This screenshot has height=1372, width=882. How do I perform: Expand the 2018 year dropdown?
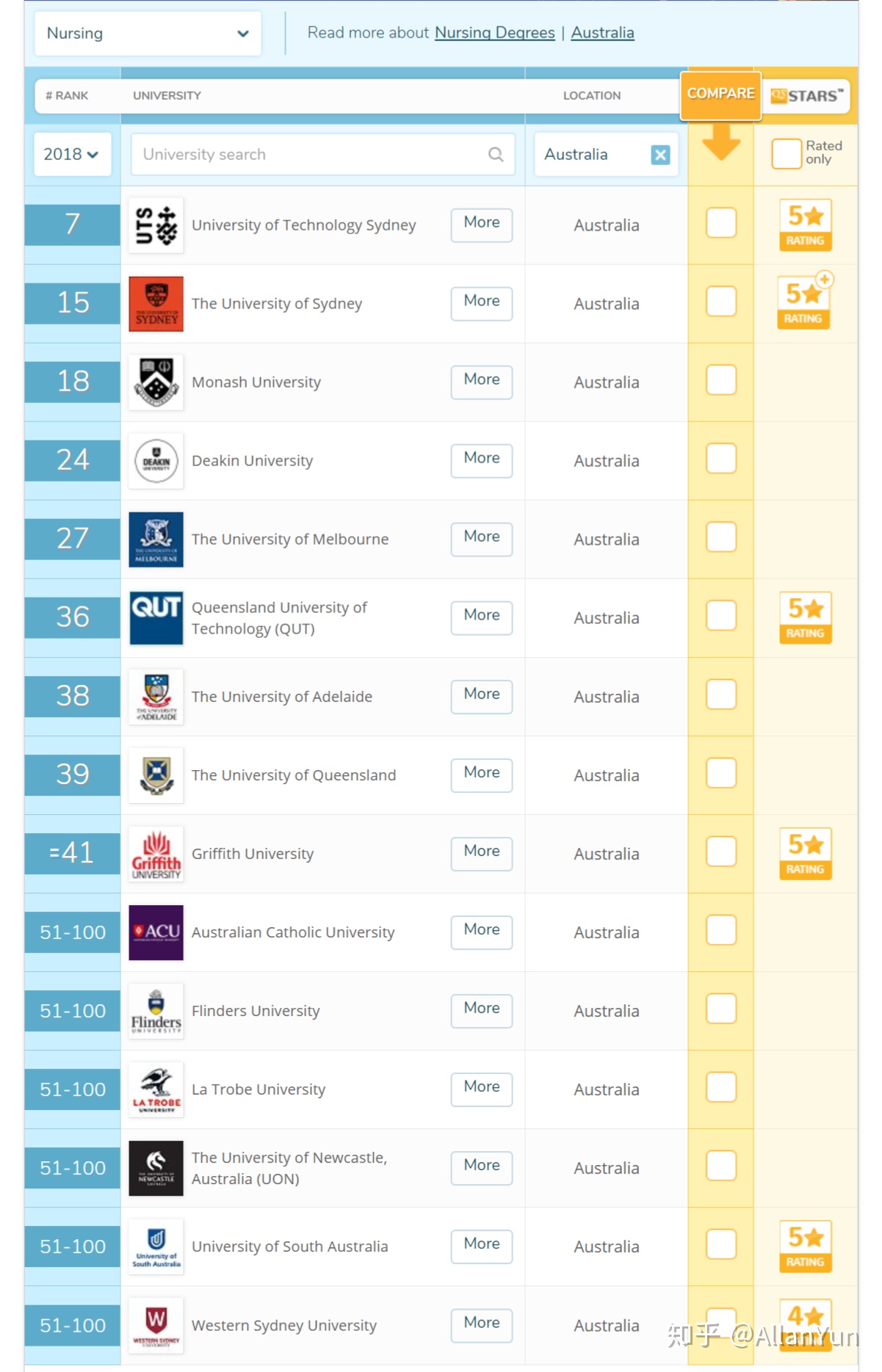coord(72,154)
